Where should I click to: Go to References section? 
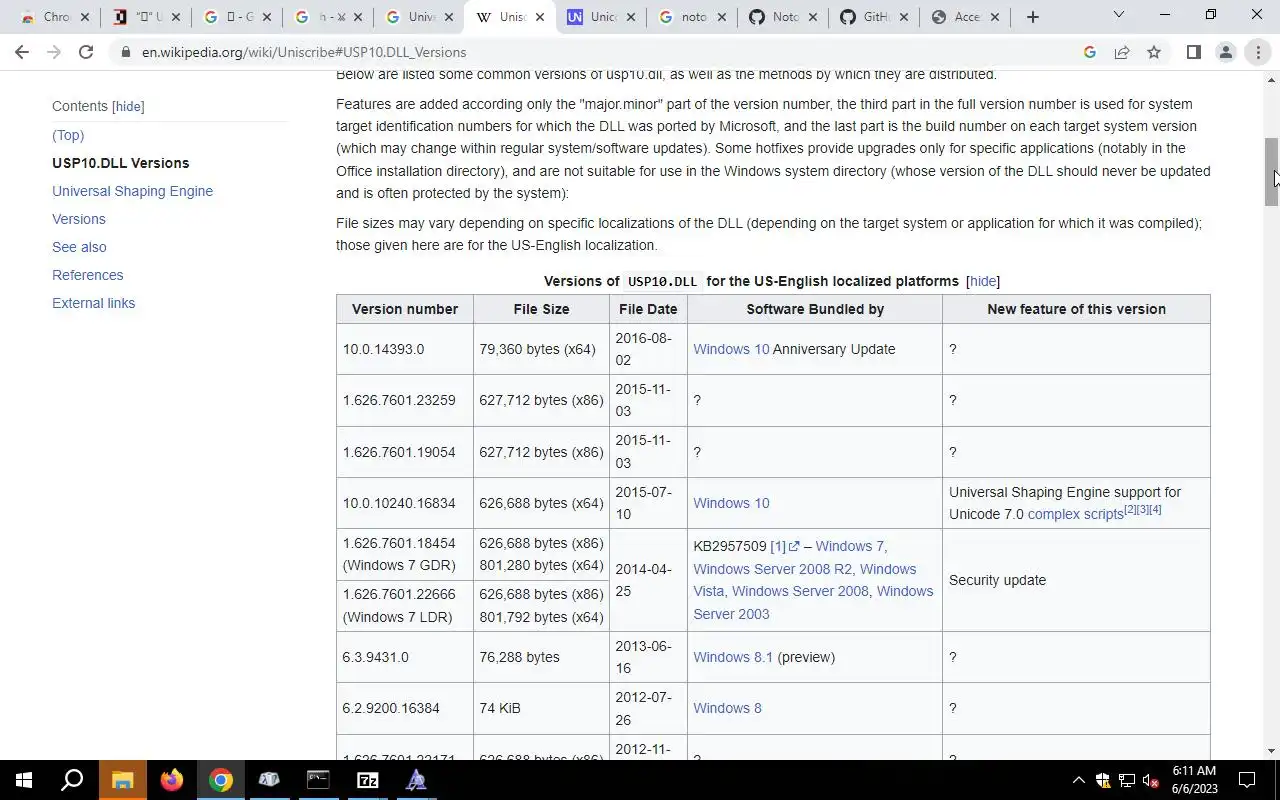(88, 275)
